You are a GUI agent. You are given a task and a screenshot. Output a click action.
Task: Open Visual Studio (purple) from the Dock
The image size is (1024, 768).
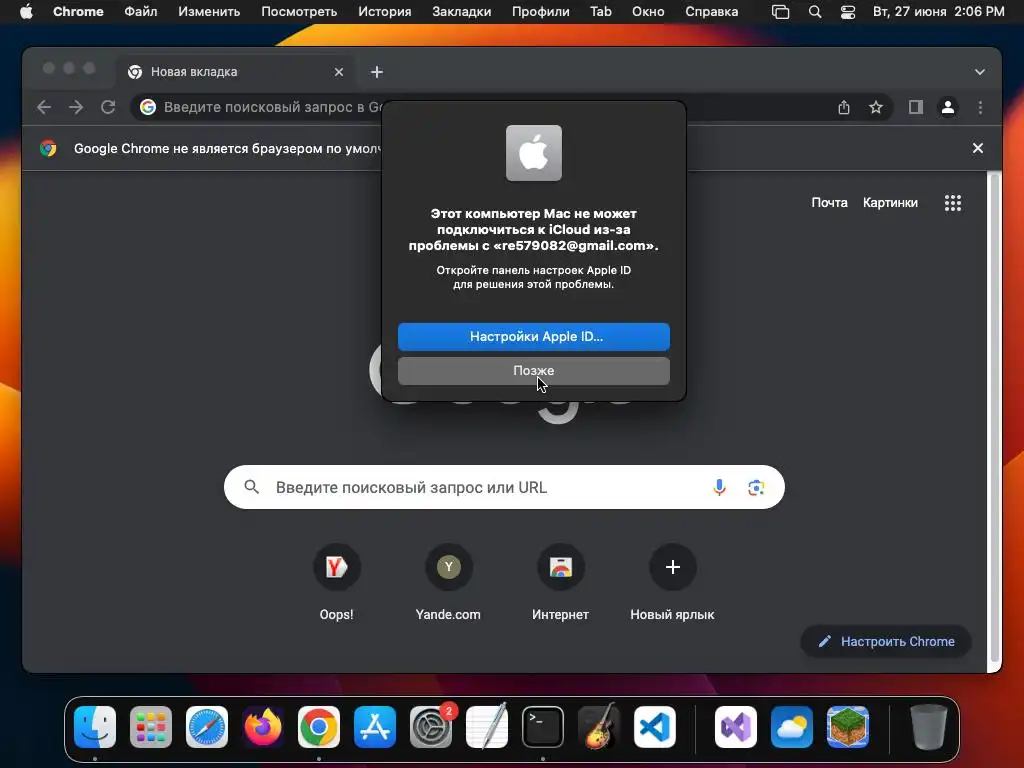(x=736, y=727)
